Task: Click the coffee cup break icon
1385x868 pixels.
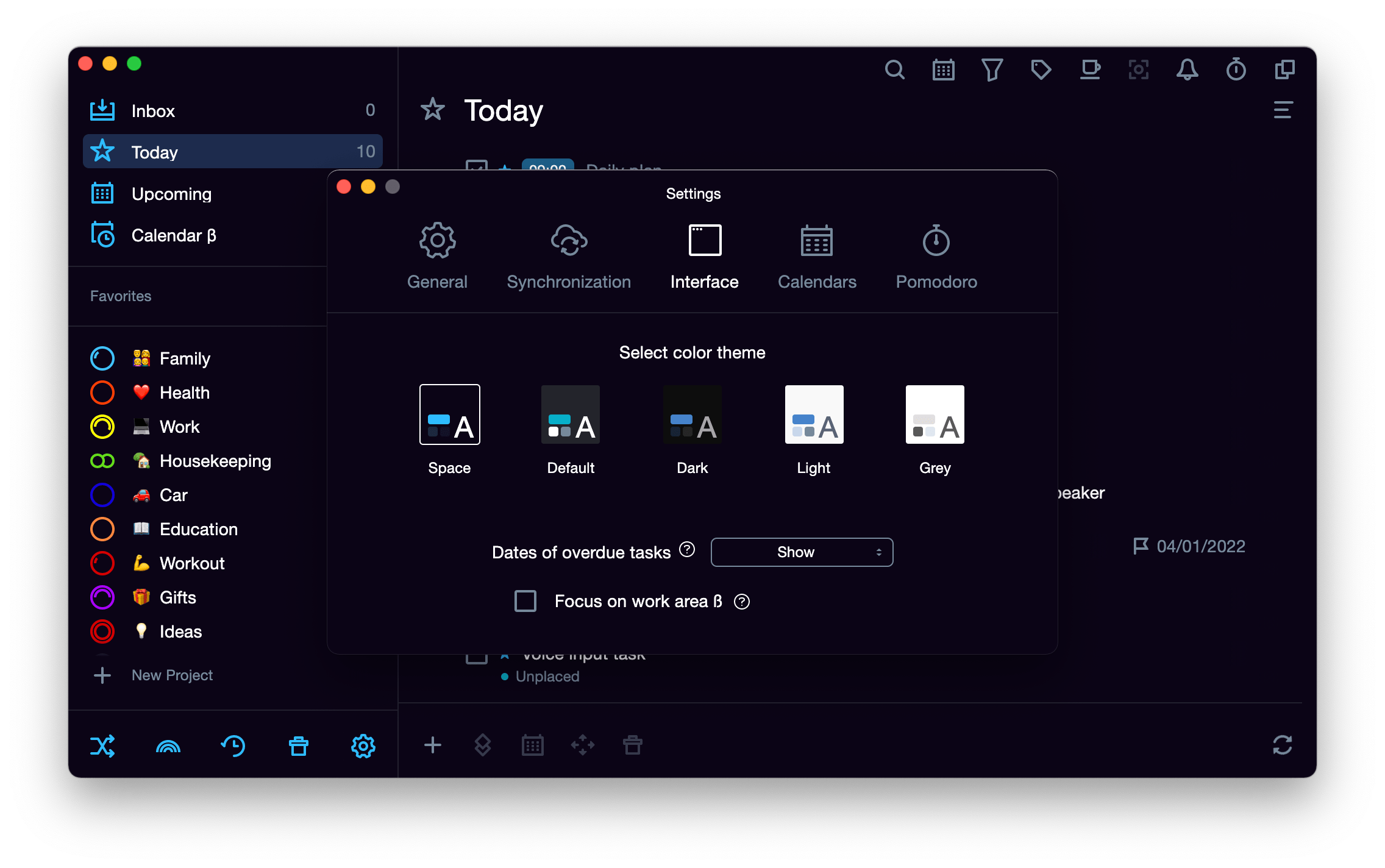Action: [1090, 69]
